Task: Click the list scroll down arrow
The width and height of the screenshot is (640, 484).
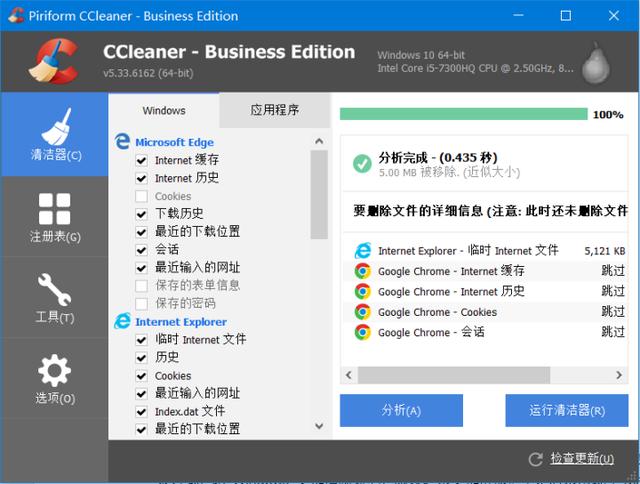Action: point(319,426)
